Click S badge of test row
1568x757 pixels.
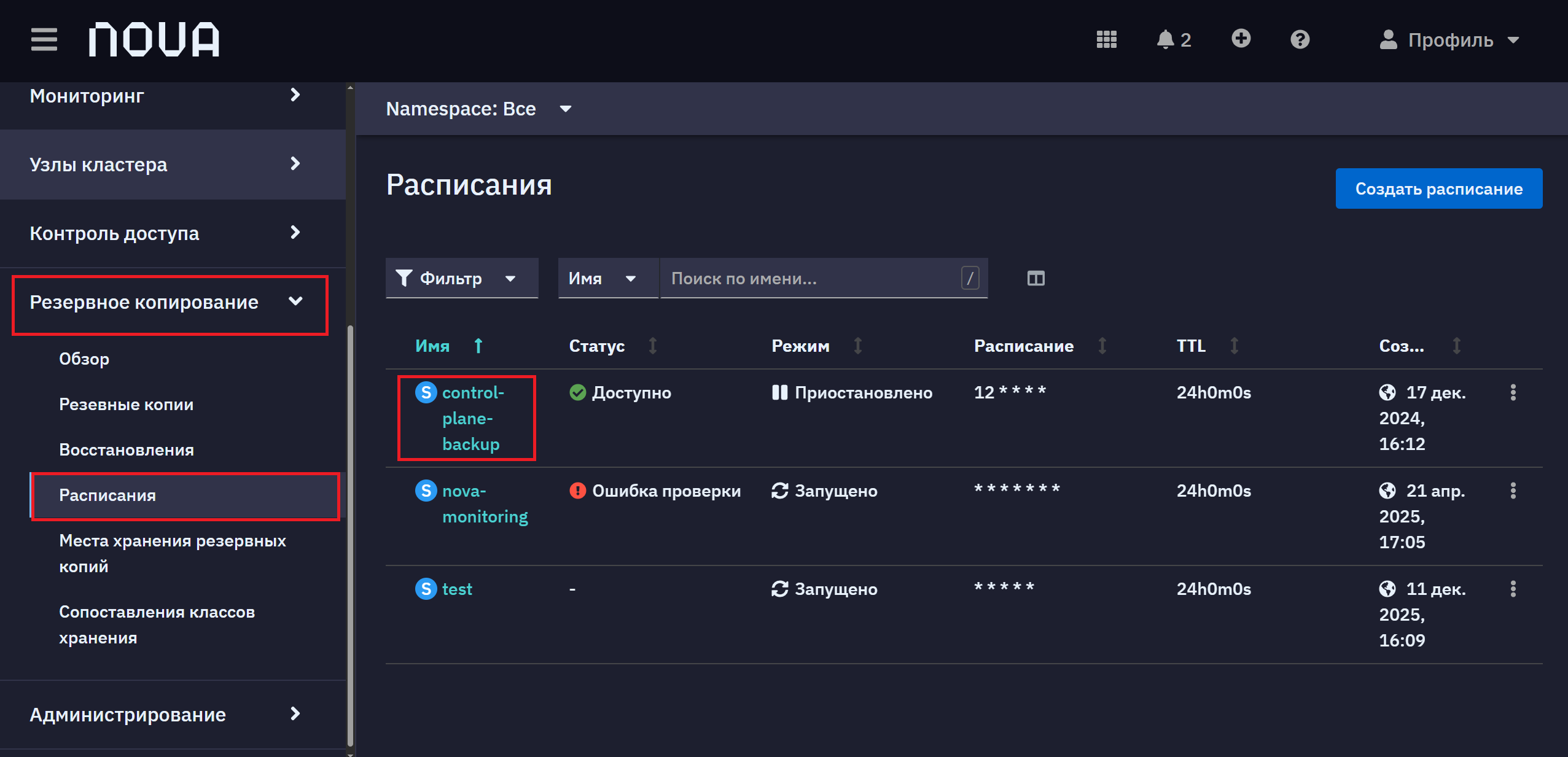coord(426,589)
